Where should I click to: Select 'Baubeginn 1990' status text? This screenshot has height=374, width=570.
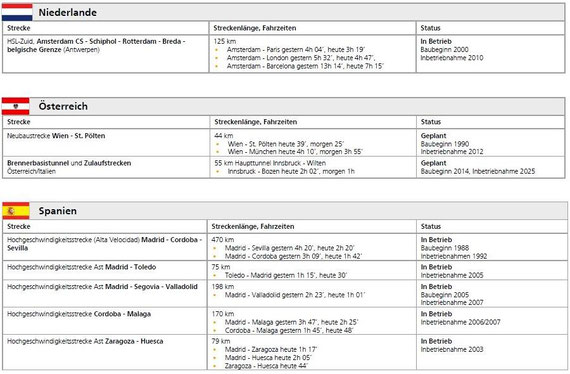coord(445,144)
